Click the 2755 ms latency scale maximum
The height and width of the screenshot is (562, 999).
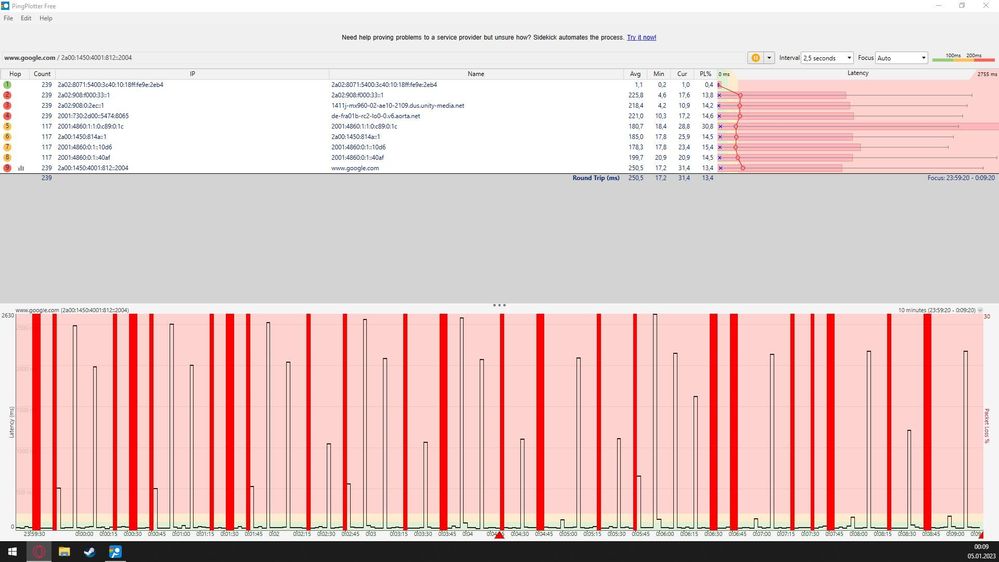987,75
